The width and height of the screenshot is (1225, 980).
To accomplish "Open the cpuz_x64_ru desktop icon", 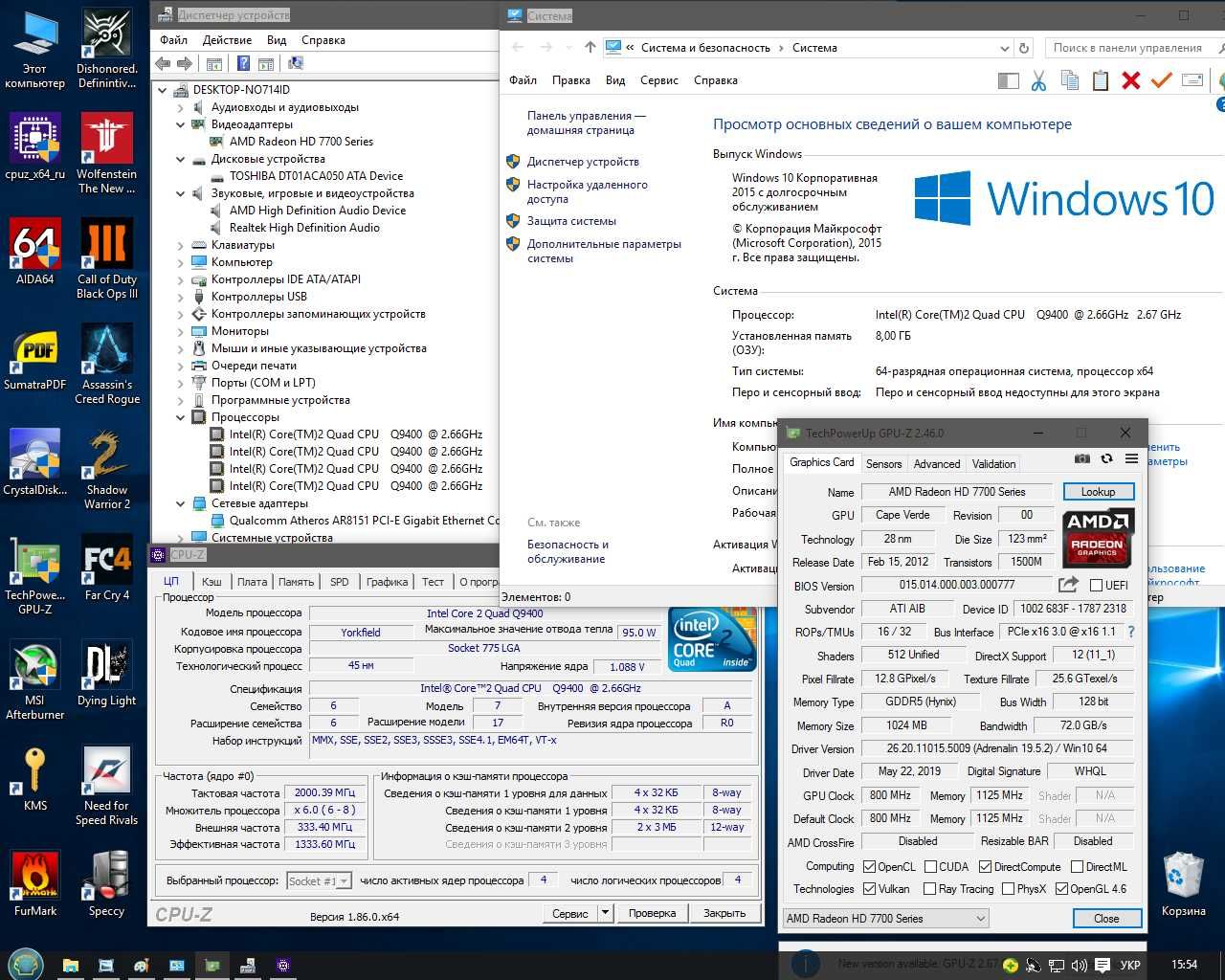I will tap(35, 146).
